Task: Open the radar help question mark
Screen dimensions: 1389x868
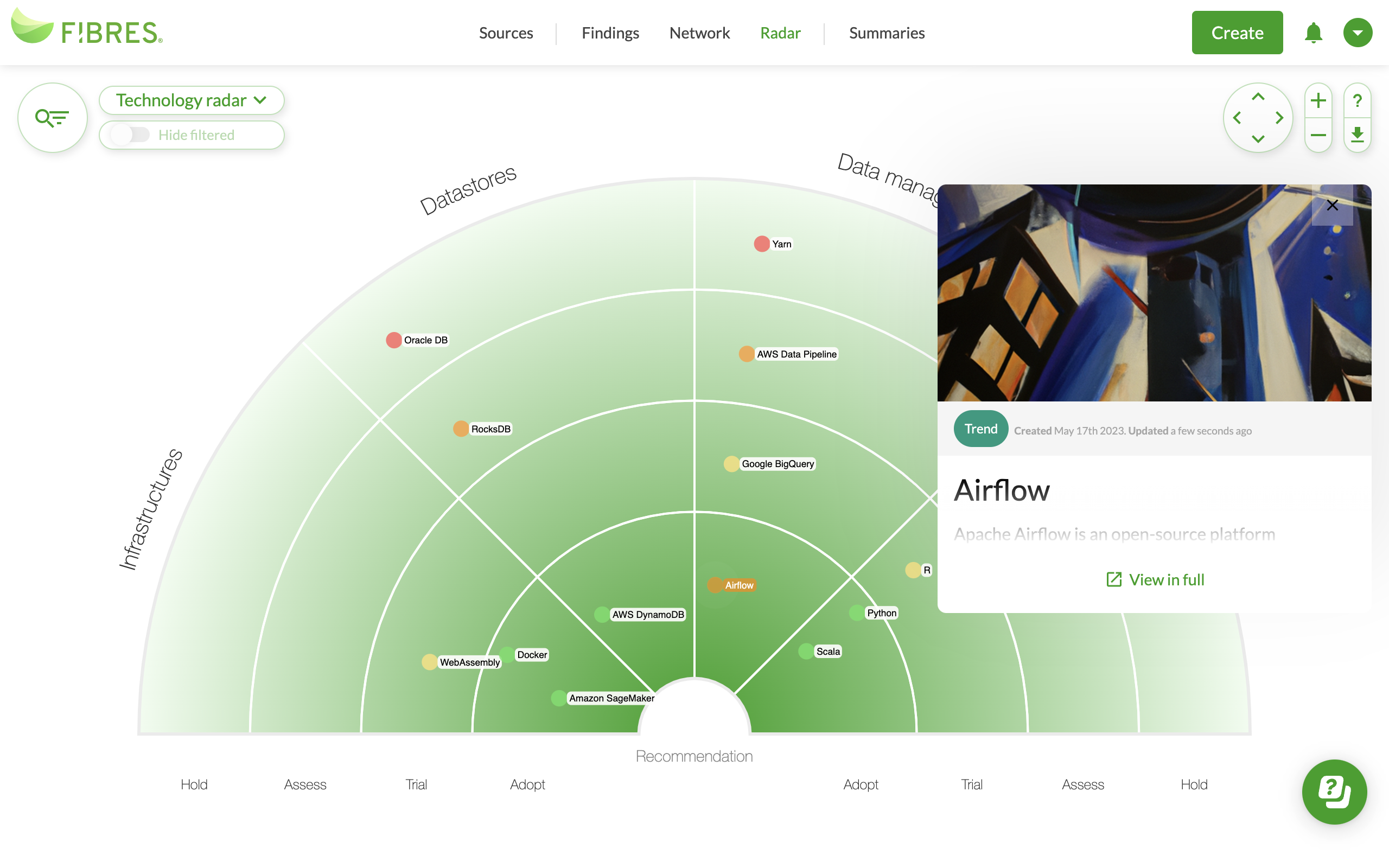Action: (x=1358, y=100)
